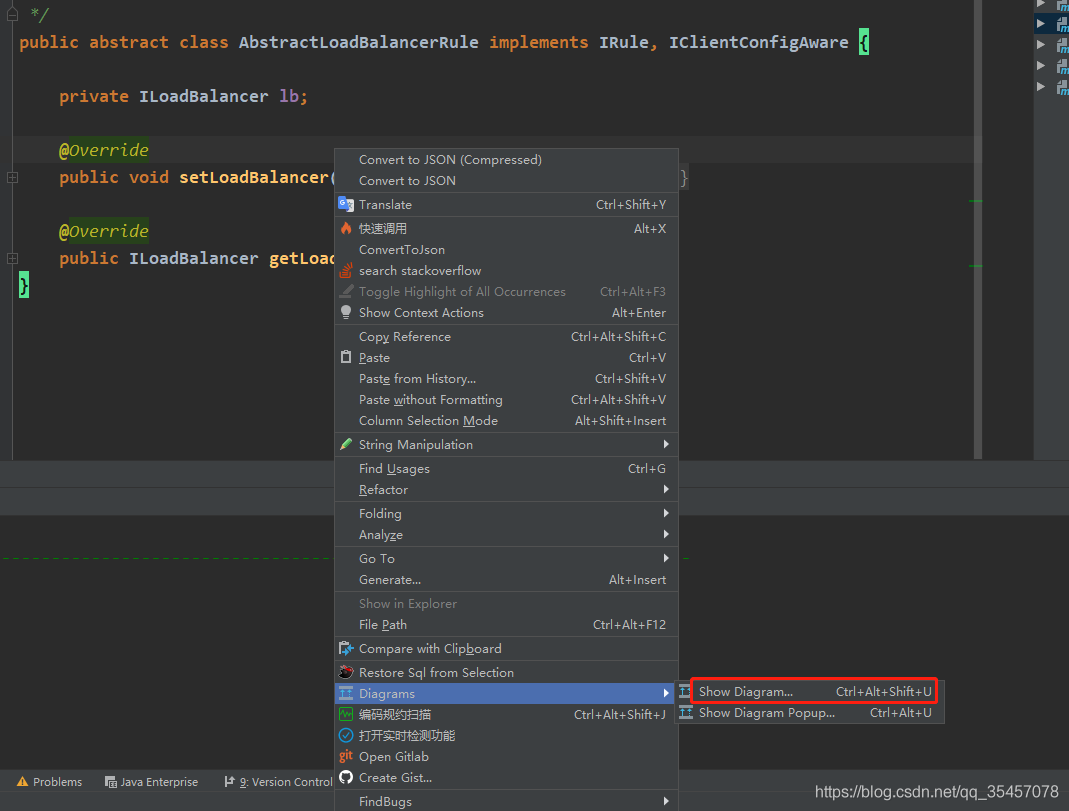Select Show Diagram... from the submenu
Screen dimensions: 1069x811
pos(745,692)
